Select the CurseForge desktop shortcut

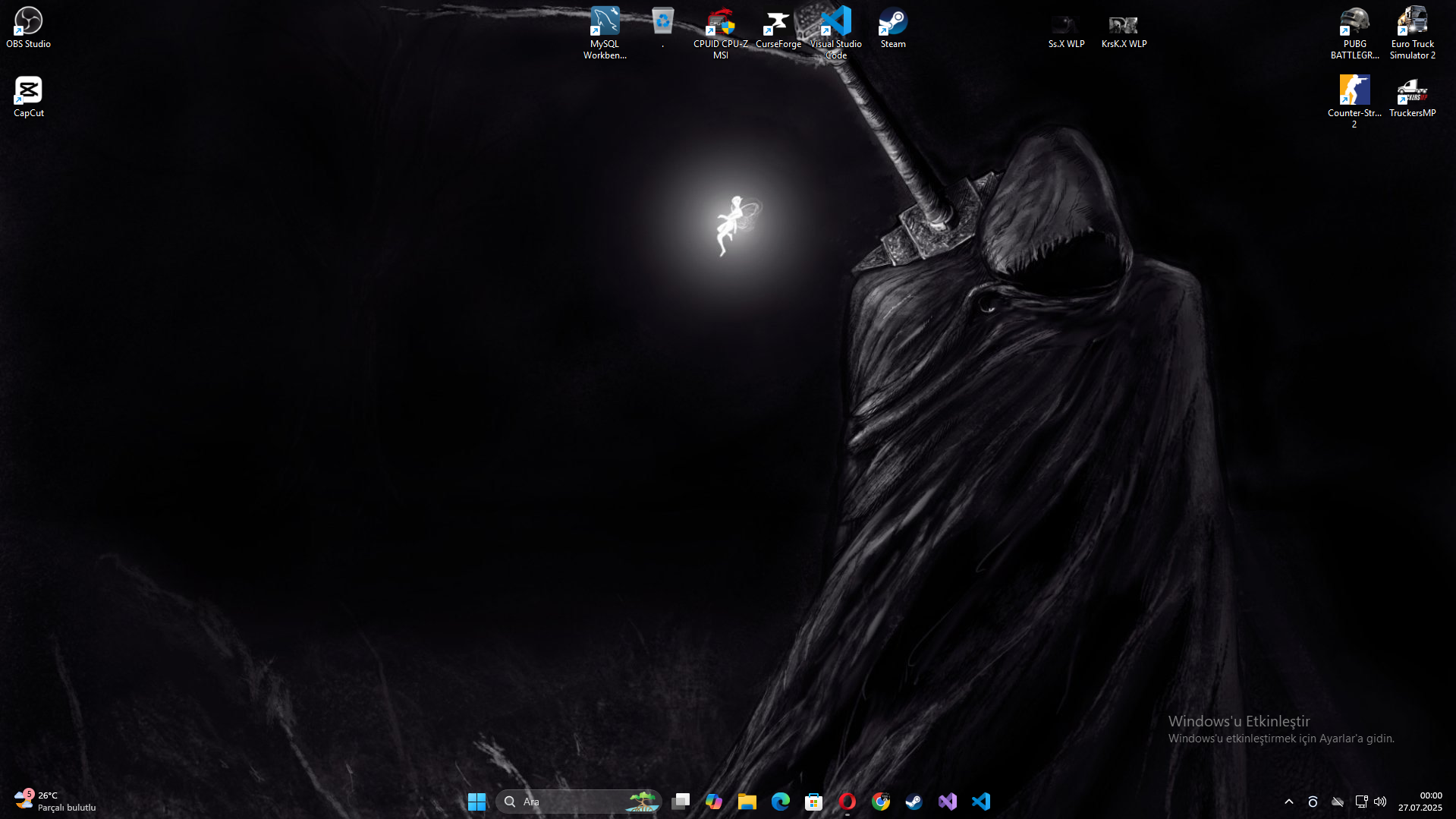pos(778,28)
